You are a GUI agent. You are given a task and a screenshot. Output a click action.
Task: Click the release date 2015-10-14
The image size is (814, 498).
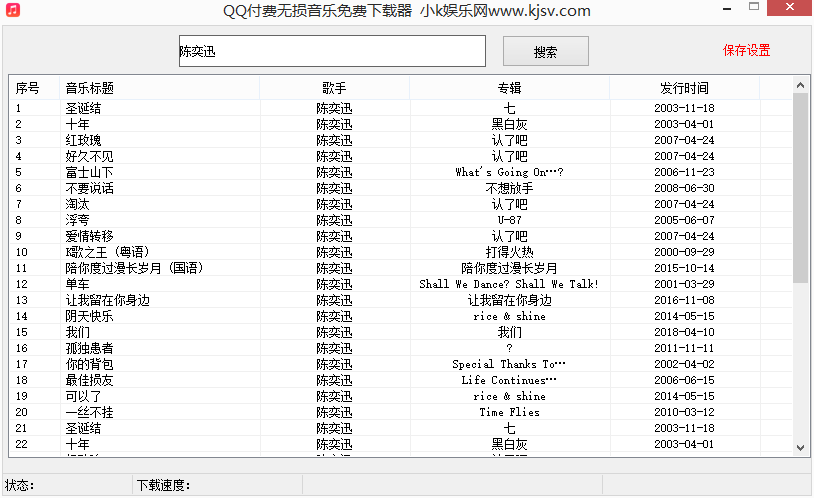pos(684,268)
